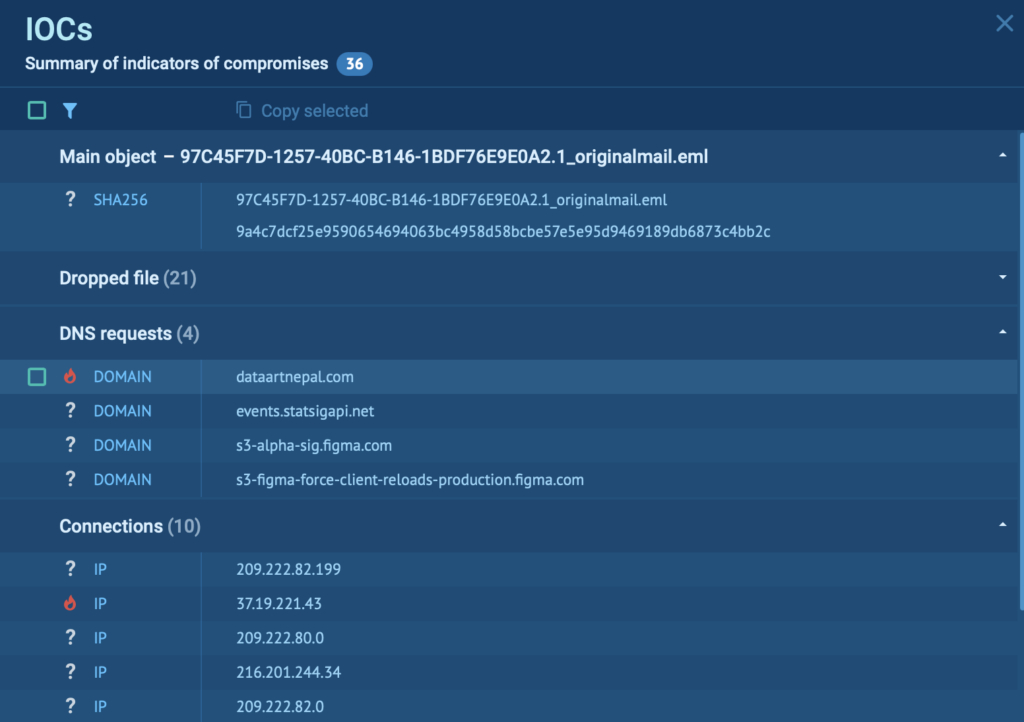Click IP label of 216.201.244.34 row
The height and width of the screenshot is (722, 1024).
[x=100, y=672]
